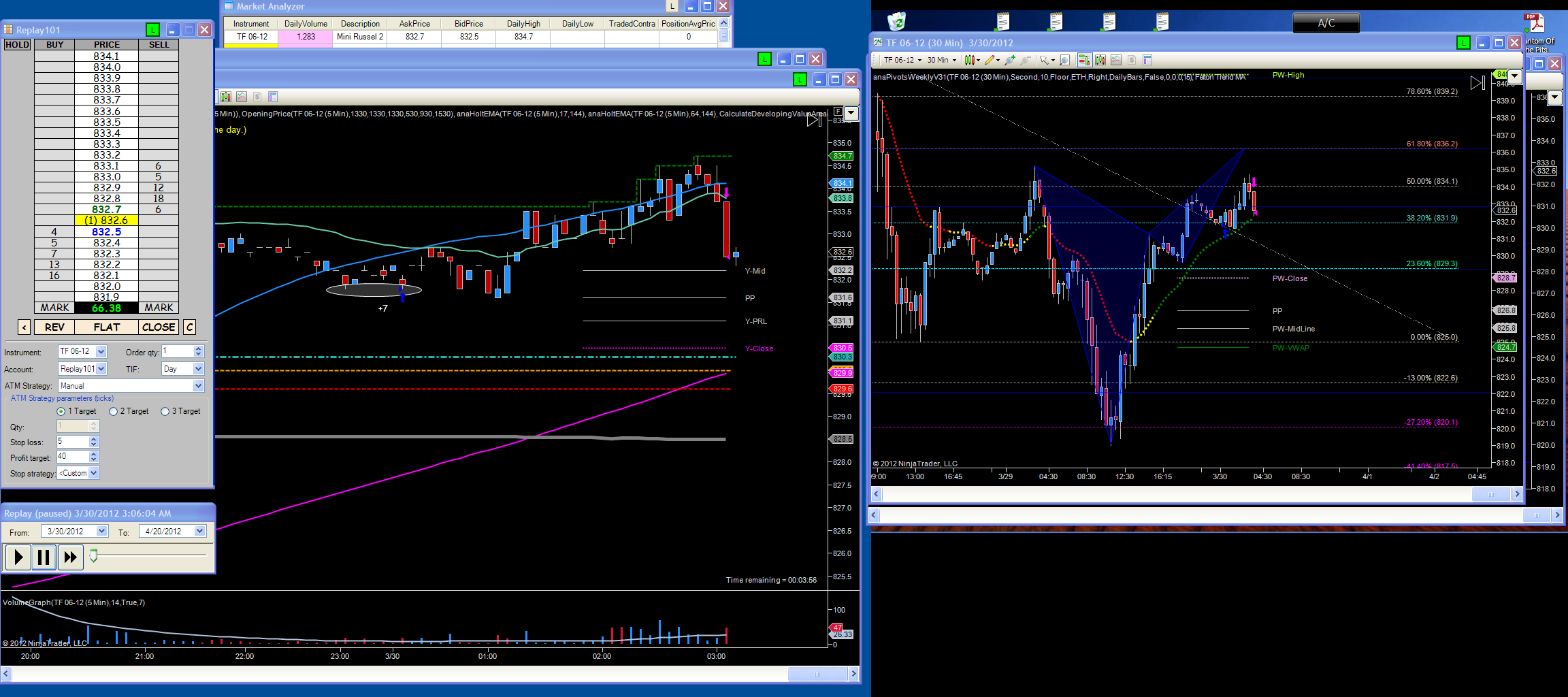Open Properties icon in 5 Min chart toolbar
The width and height of the screenshot is (1568, 697).
coord(273,97)
